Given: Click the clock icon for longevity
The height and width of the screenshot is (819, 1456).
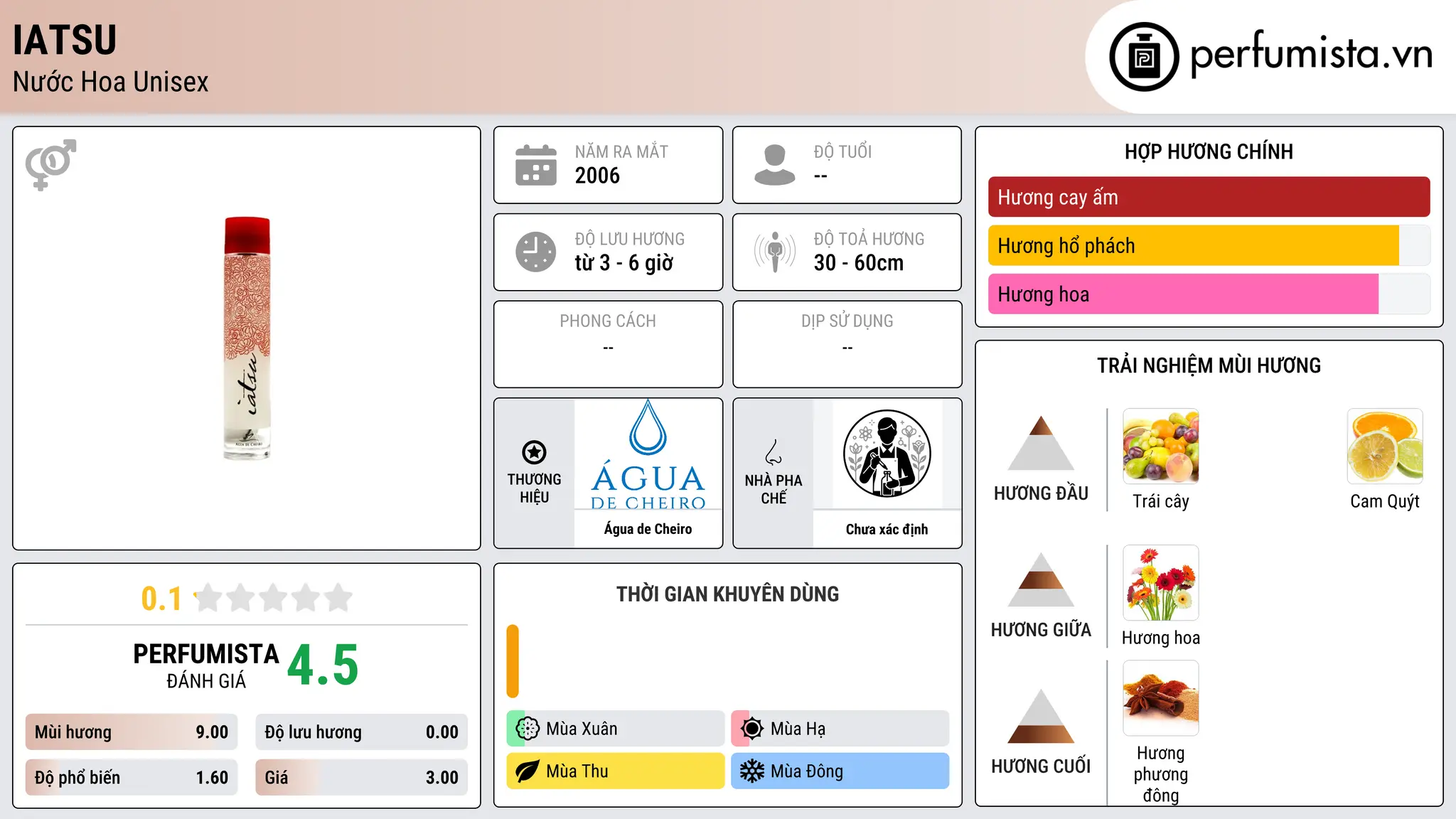Looking at the screenshot, I should pyautogui.click(x=536, y=252).
